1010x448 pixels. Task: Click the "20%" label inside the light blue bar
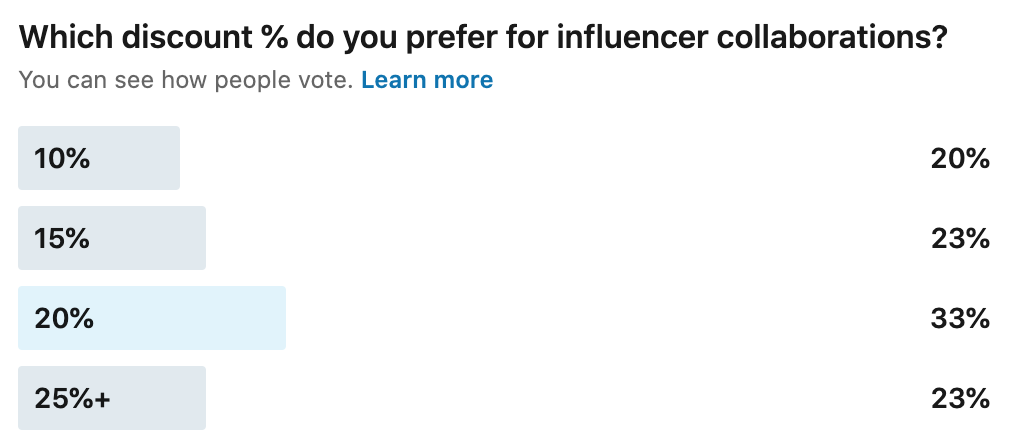[x=64, y=318]
